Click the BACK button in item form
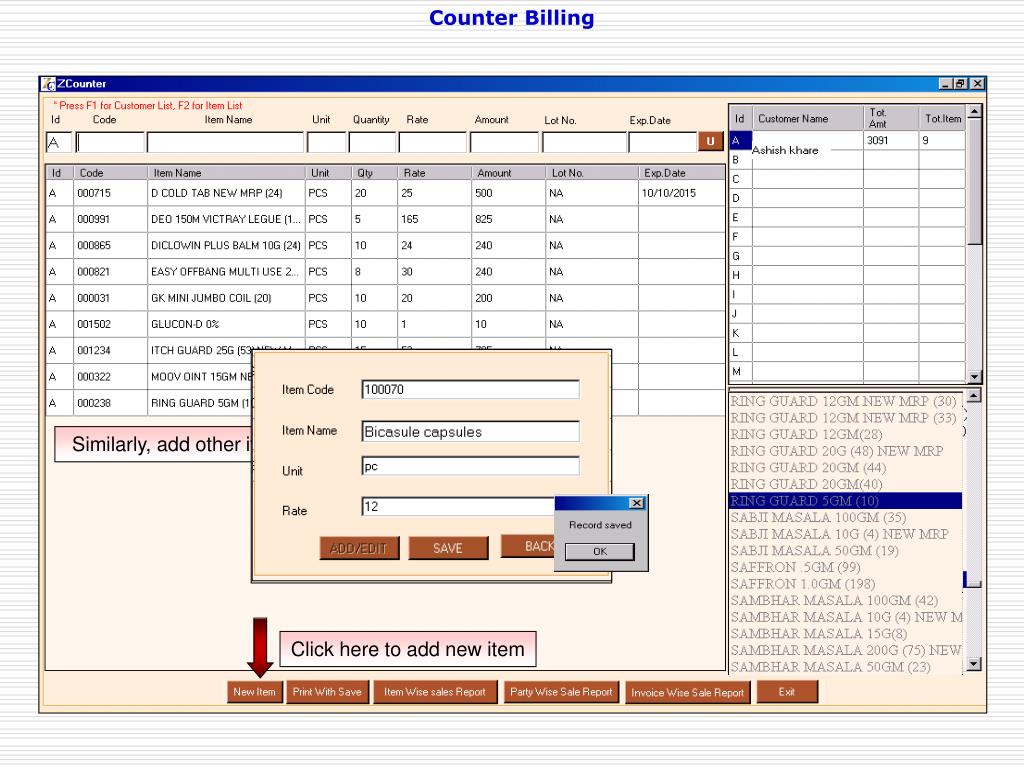 pos(528,546)
